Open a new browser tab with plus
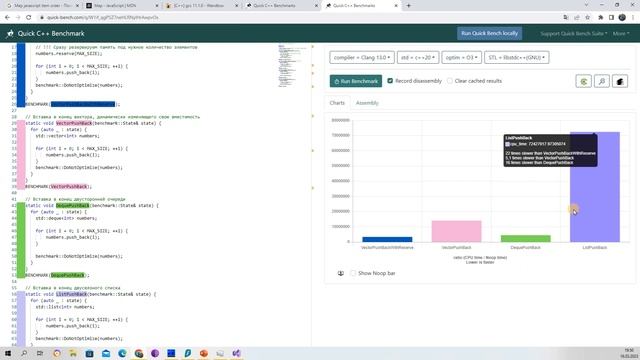640x360 pixels. tap(408, 6)
